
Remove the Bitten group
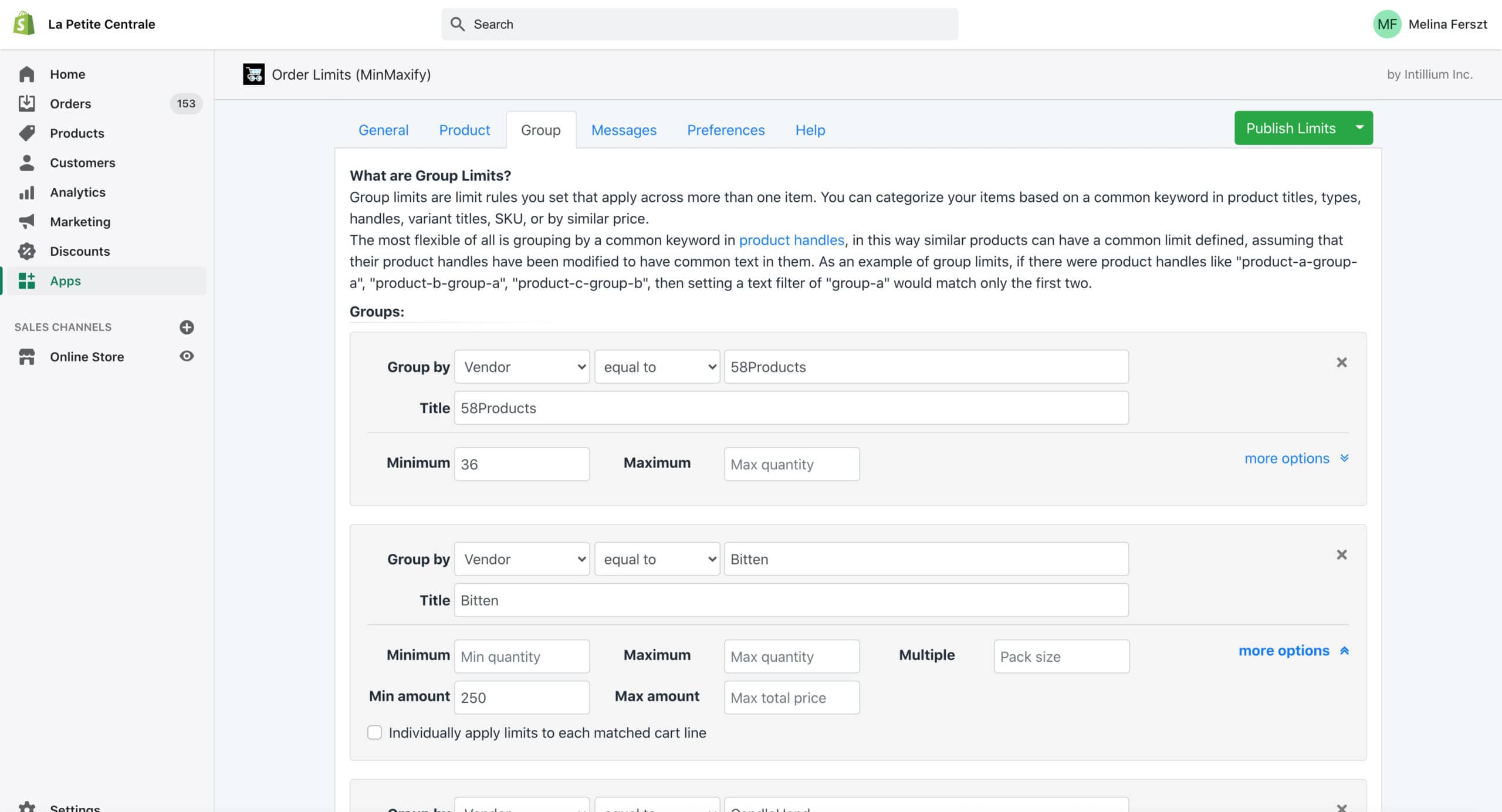coord(1342,554)
